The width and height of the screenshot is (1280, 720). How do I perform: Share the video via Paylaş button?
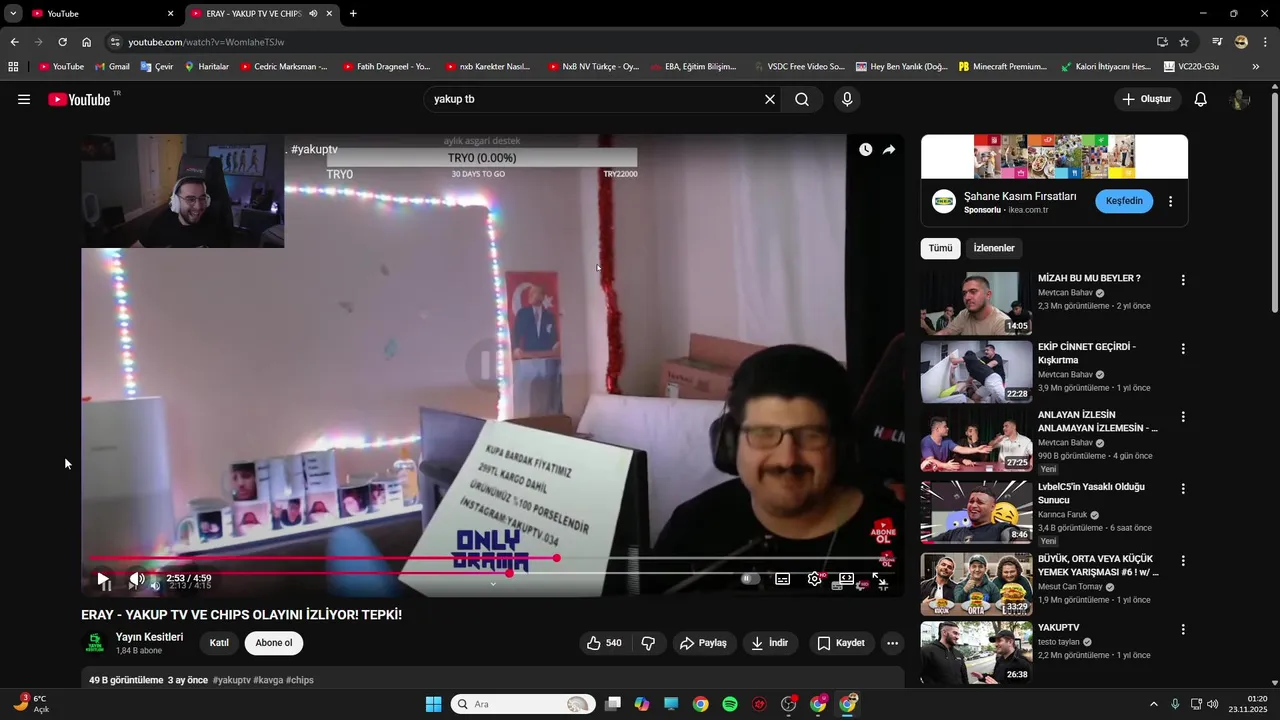[x=703, y=643]
